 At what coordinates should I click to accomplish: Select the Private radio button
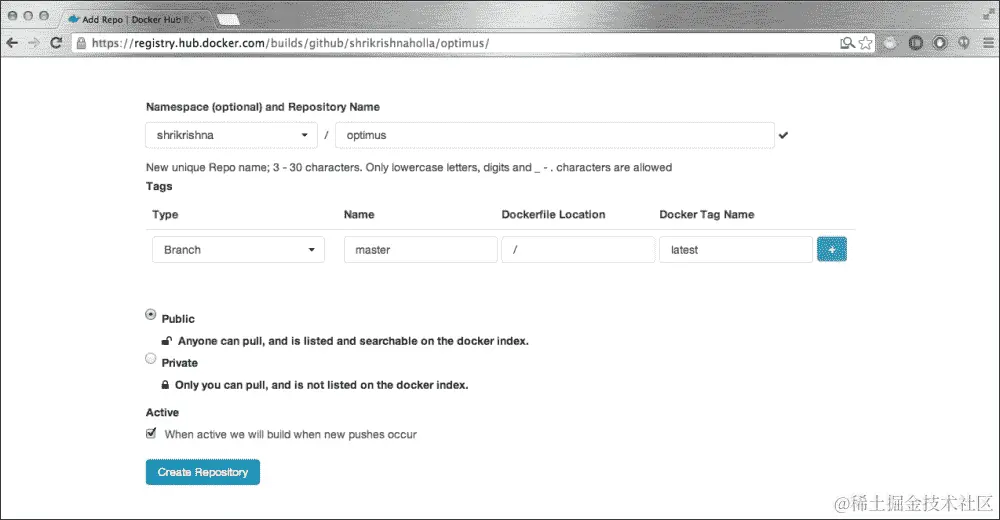pos(151,358)
